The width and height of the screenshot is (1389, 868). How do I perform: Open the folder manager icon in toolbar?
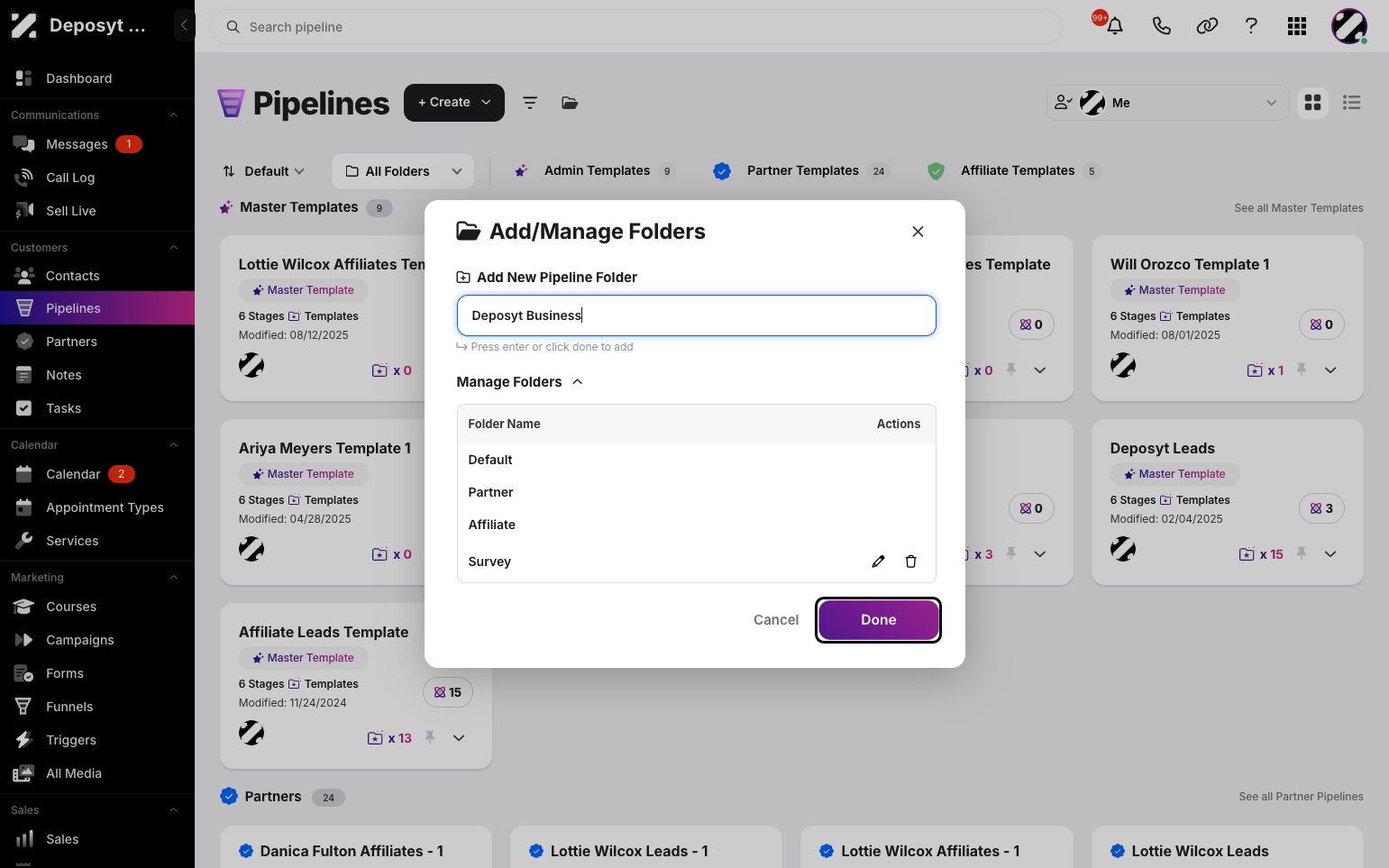click(570, 103)
